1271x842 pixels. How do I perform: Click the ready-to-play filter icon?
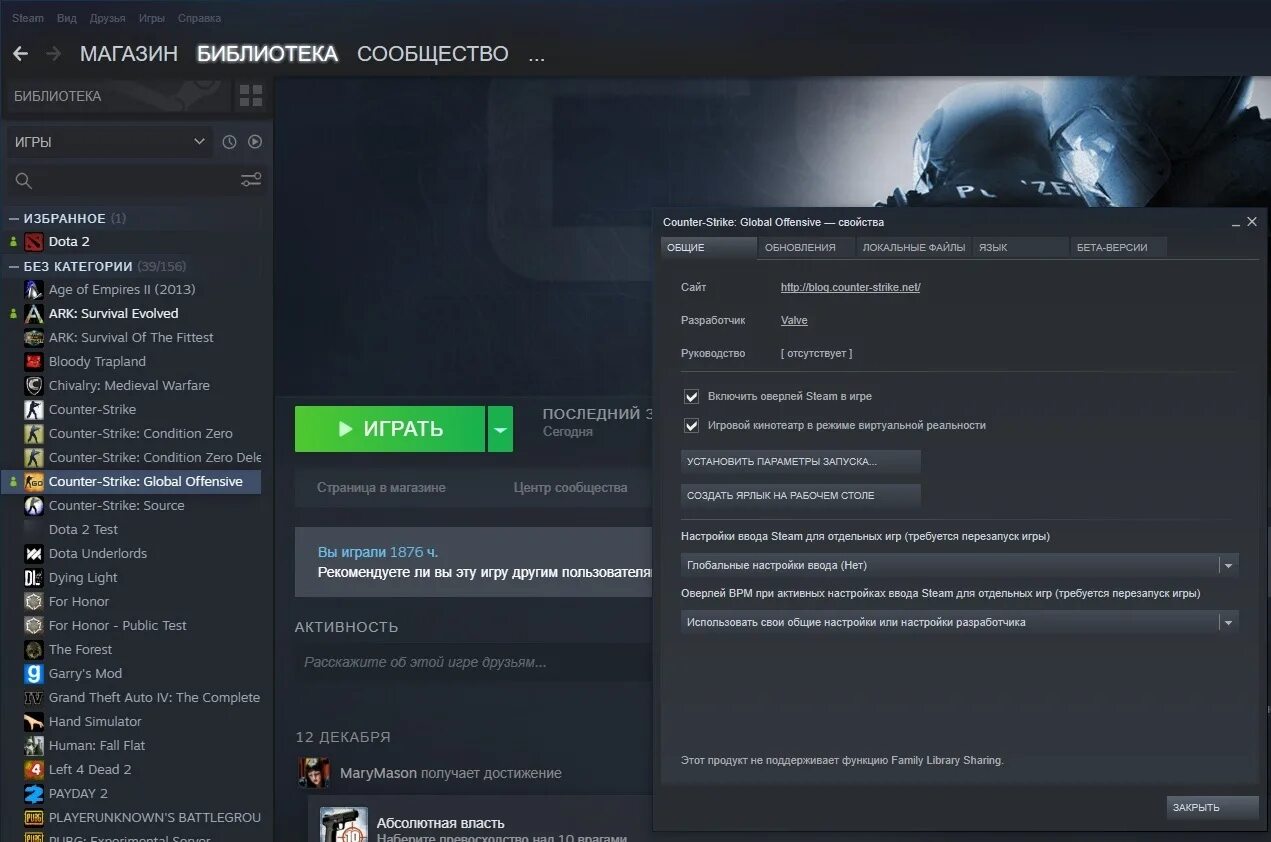tap(255, 142)
